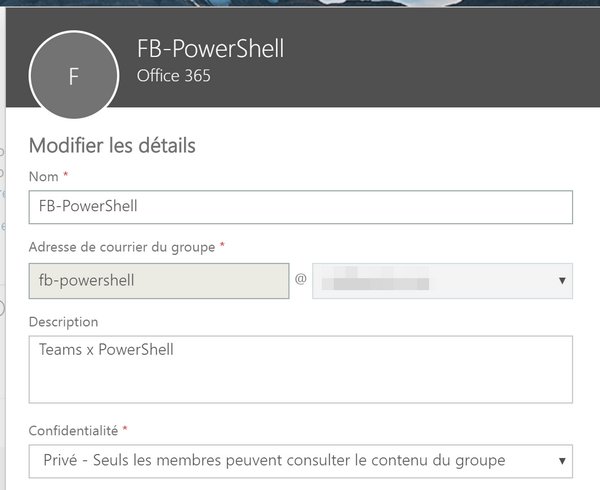
Task: Click the group avatar circle showing F
Action: (x=73, y=77)
